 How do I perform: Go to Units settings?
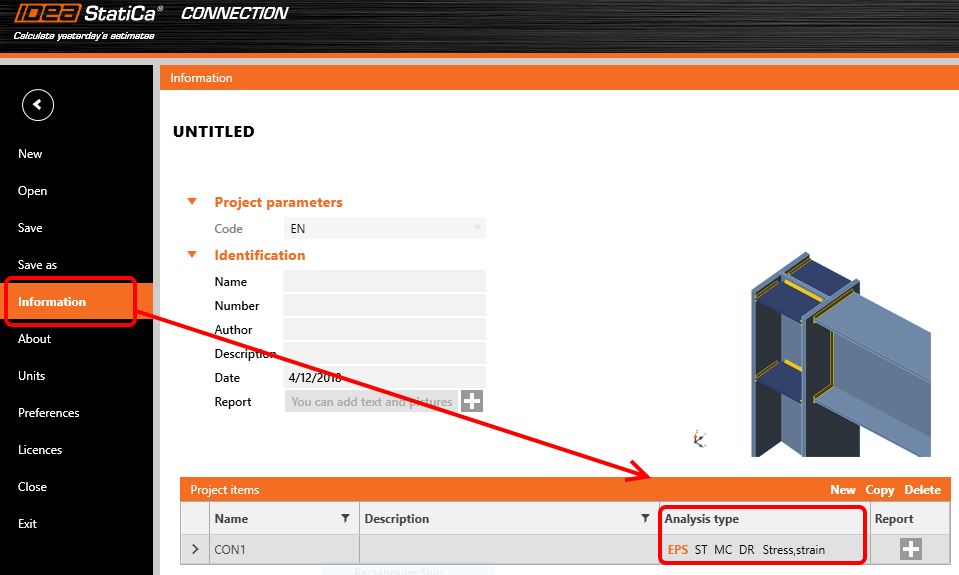coord(32,376)
